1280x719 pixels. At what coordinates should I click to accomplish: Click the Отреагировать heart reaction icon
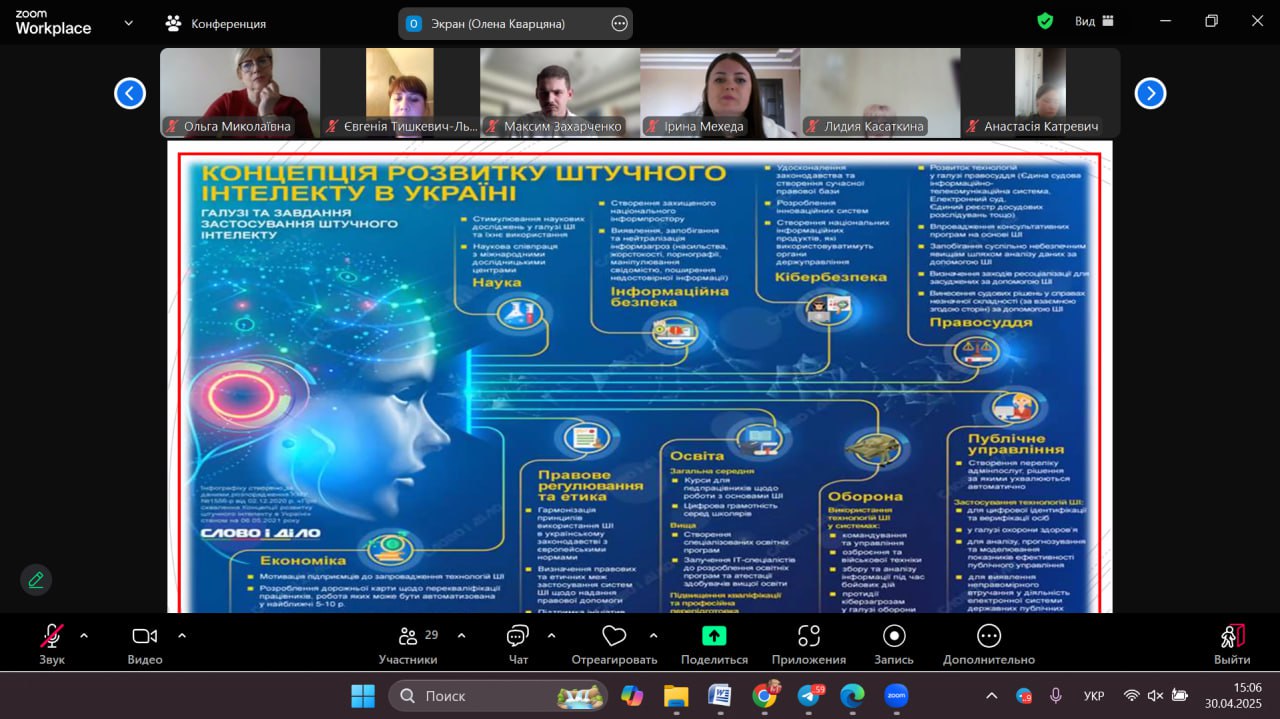coord(614,637)
